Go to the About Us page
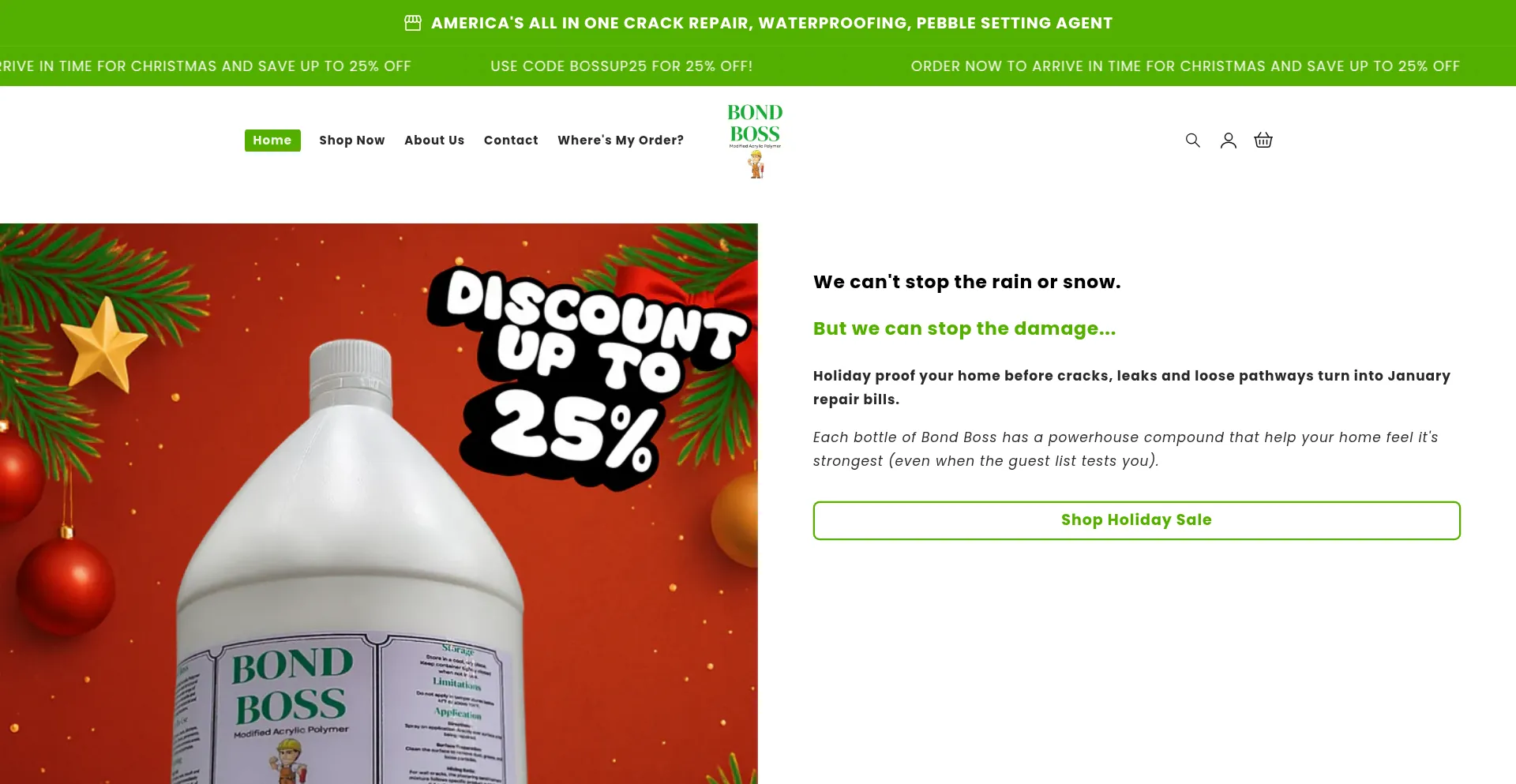1516x784 pixels. (x=434, y=141)
